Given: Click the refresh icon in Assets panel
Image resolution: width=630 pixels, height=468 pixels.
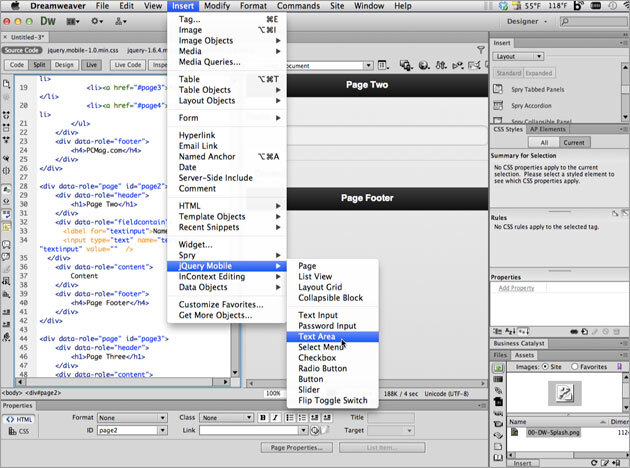Looking at the screenshot, I should 594,463.
